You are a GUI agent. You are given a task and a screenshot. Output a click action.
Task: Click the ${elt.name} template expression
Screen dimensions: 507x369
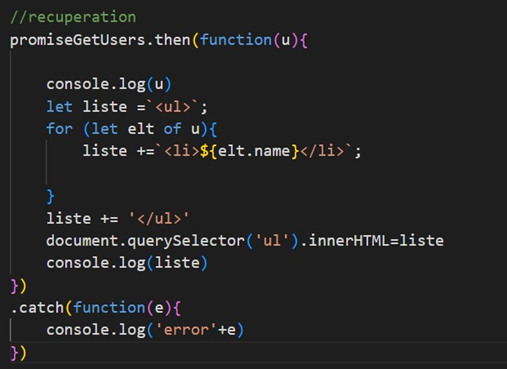coord(250,151)
